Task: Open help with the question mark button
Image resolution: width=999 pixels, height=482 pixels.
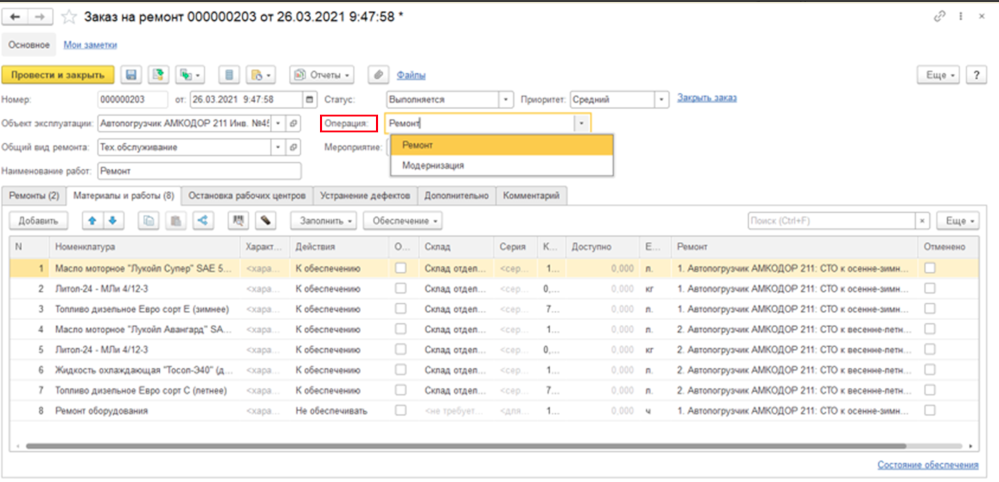Action: tap(977, 75)
